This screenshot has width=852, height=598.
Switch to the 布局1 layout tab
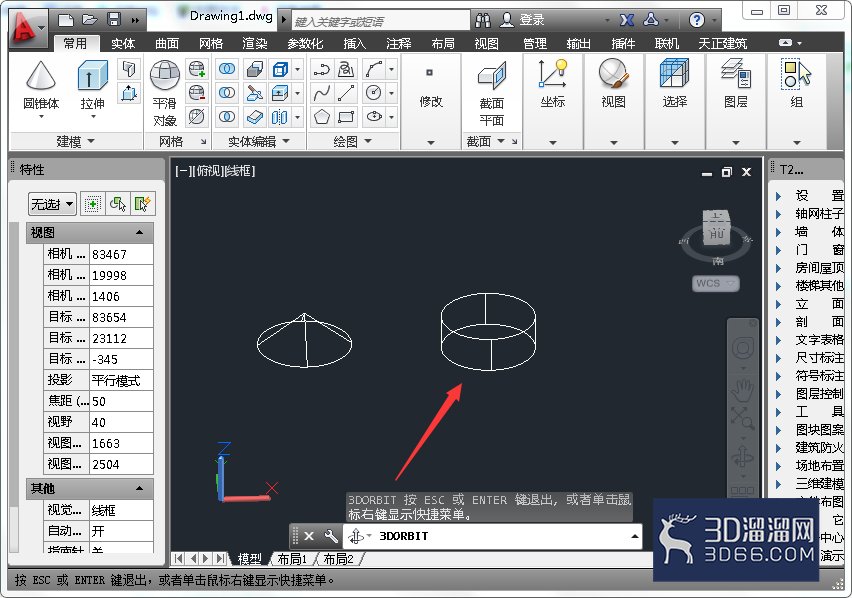[292, 558]
